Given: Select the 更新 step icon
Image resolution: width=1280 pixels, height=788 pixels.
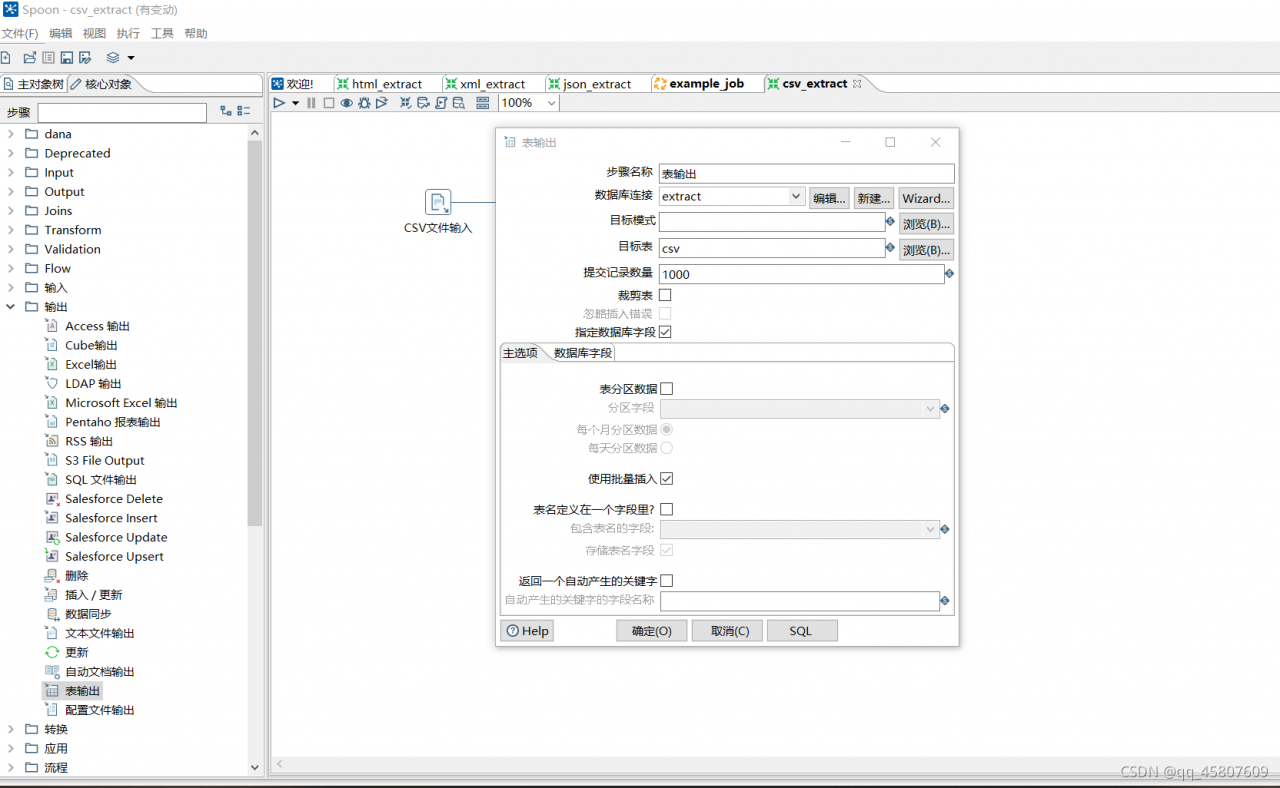Looking at the screenshot, I should pyautogui.click(x=53, y=652).
